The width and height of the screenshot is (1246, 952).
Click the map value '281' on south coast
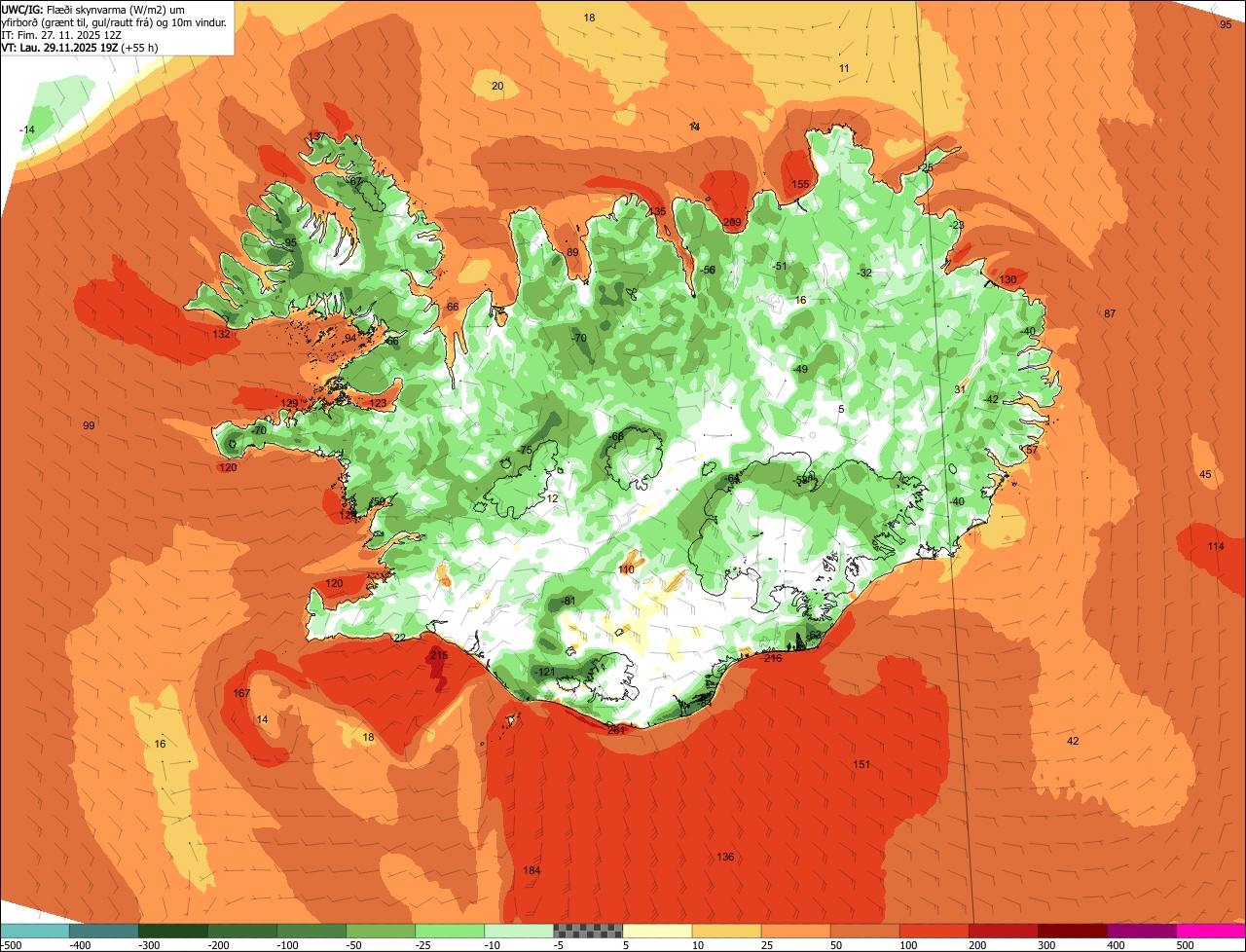(x=615, y=730)
